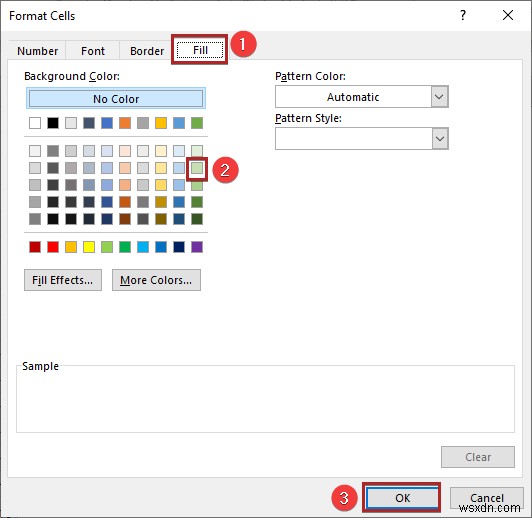Pick the yellow standard color

click(89, 247)
